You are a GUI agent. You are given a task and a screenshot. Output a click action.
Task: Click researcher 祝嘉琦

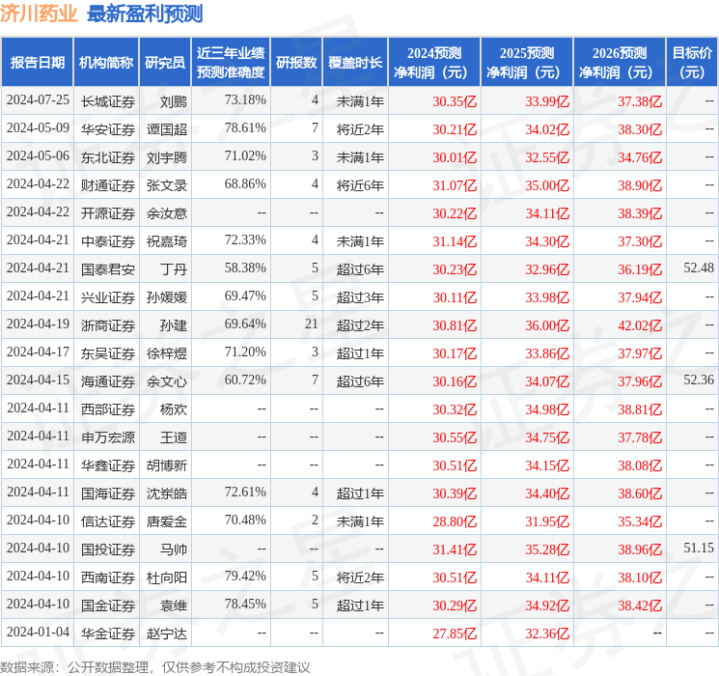point(167,241)
